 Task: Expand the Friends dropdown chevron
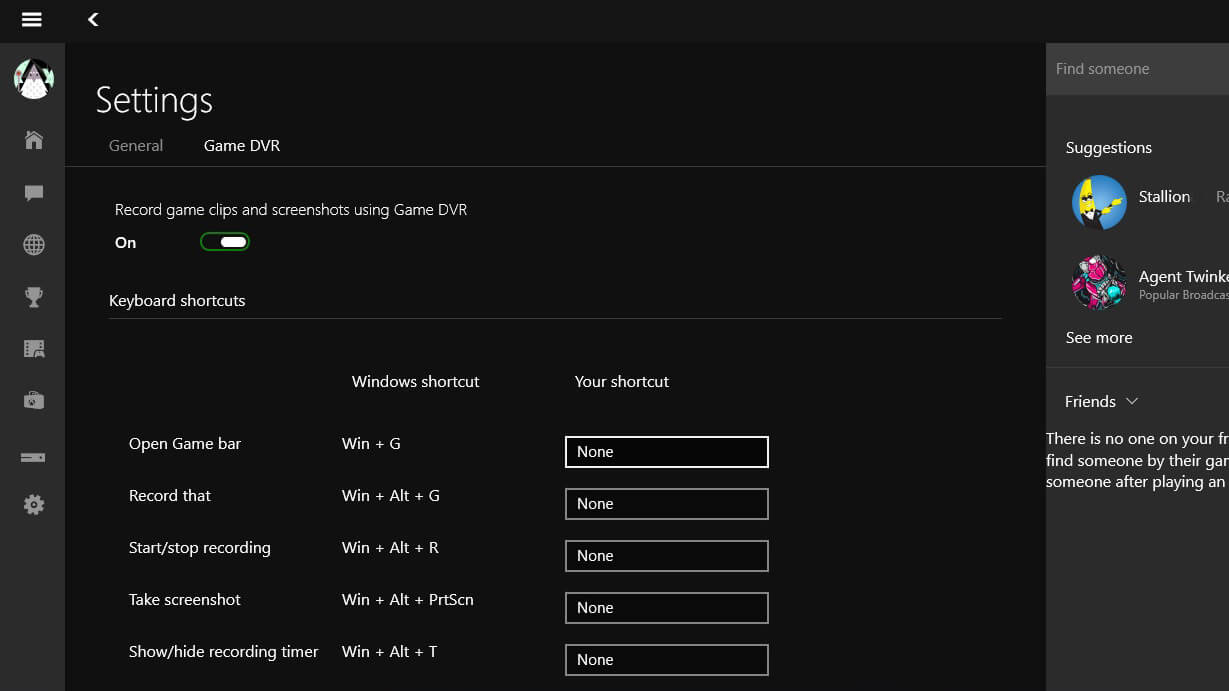click(1132, 401)
